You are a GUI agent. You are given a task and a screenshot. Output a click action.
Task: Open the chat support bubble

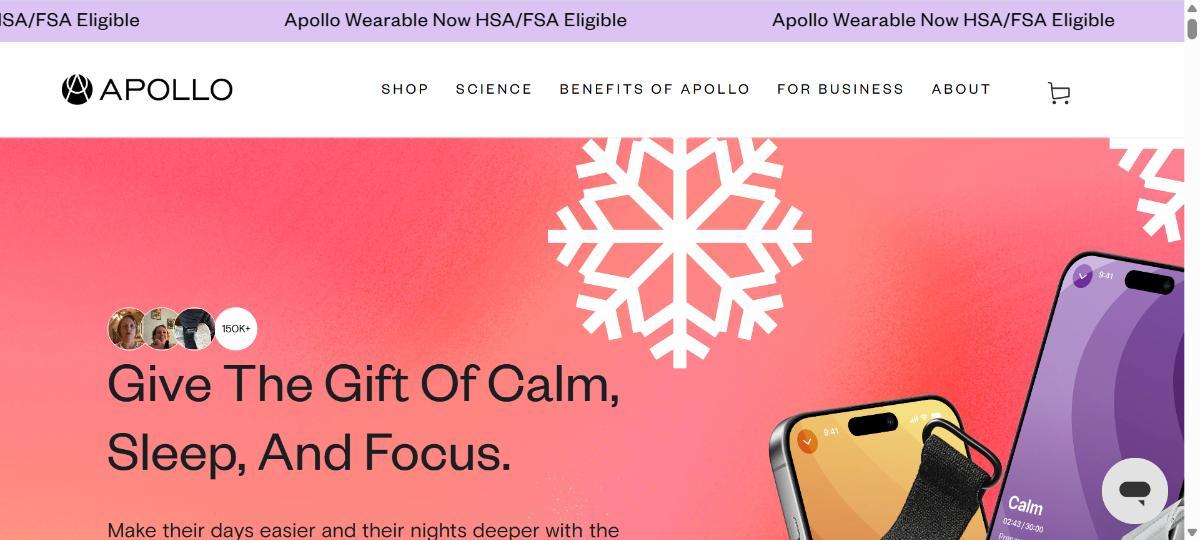(1135, 491)
